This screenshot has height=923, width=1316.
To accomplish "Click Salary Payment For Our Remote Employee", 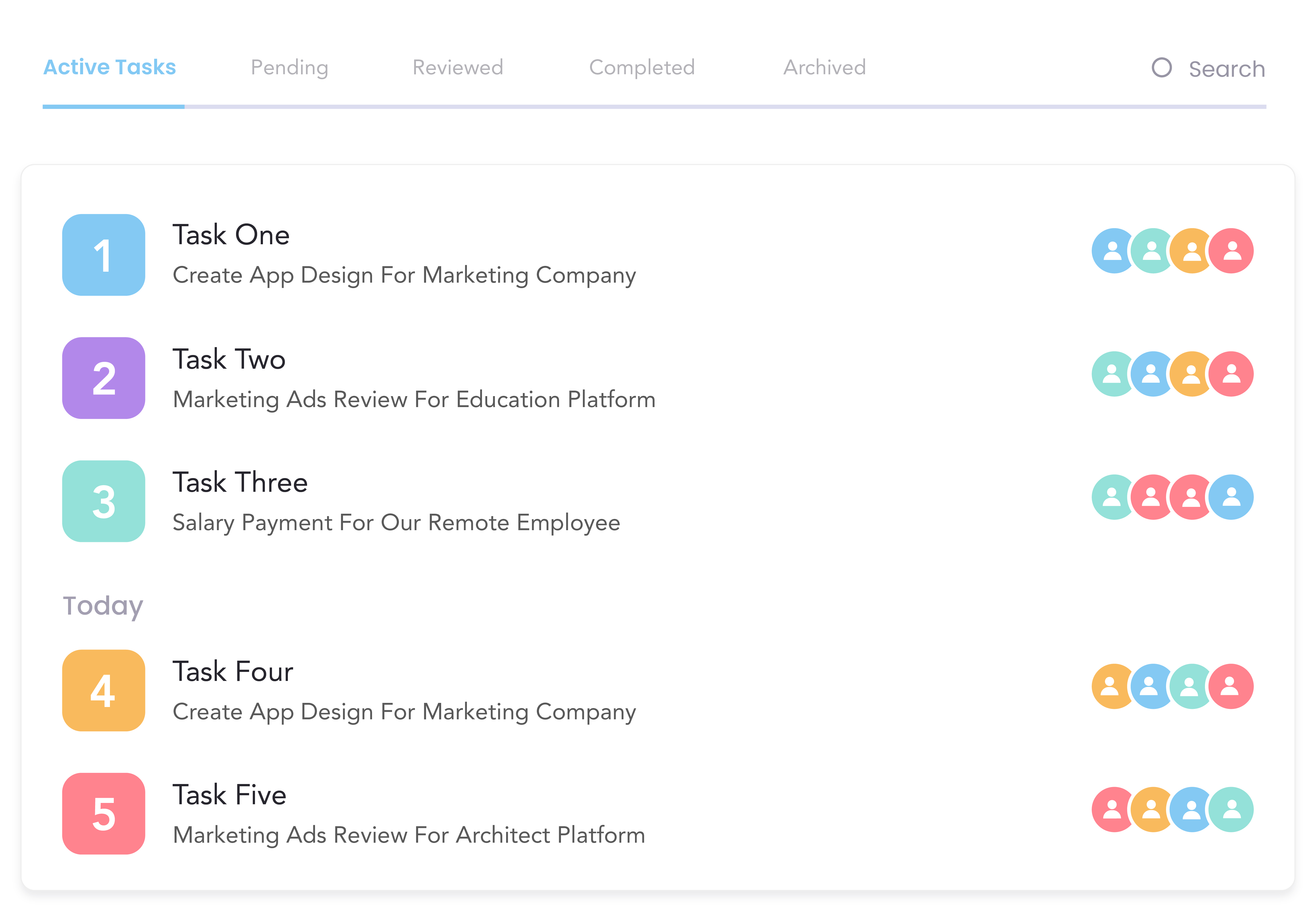I will point(396,522).
